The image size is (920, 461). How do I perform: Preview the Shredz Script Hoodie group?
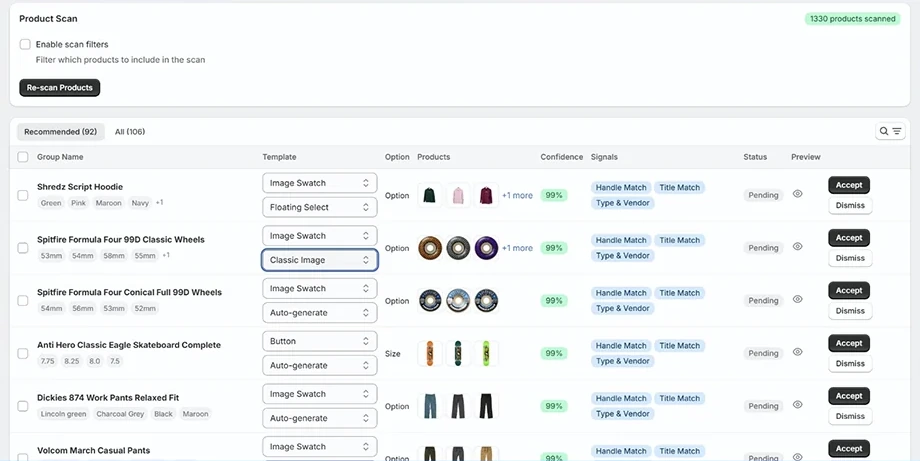click(x=797, y=194)
